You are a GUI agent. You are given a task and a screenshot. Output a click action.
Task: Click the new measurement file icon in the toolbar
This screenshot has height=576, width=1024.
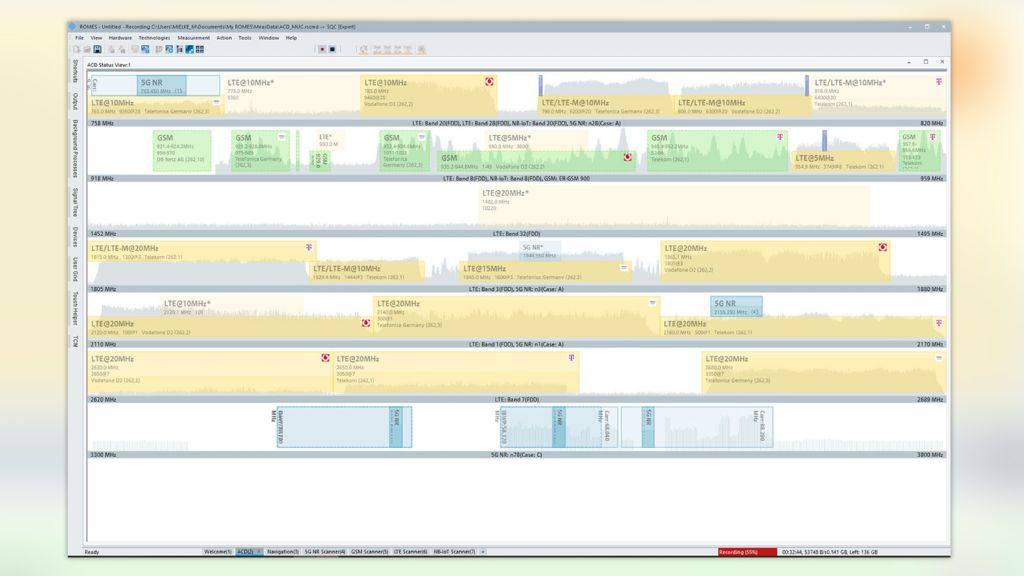tap(77, 48)
